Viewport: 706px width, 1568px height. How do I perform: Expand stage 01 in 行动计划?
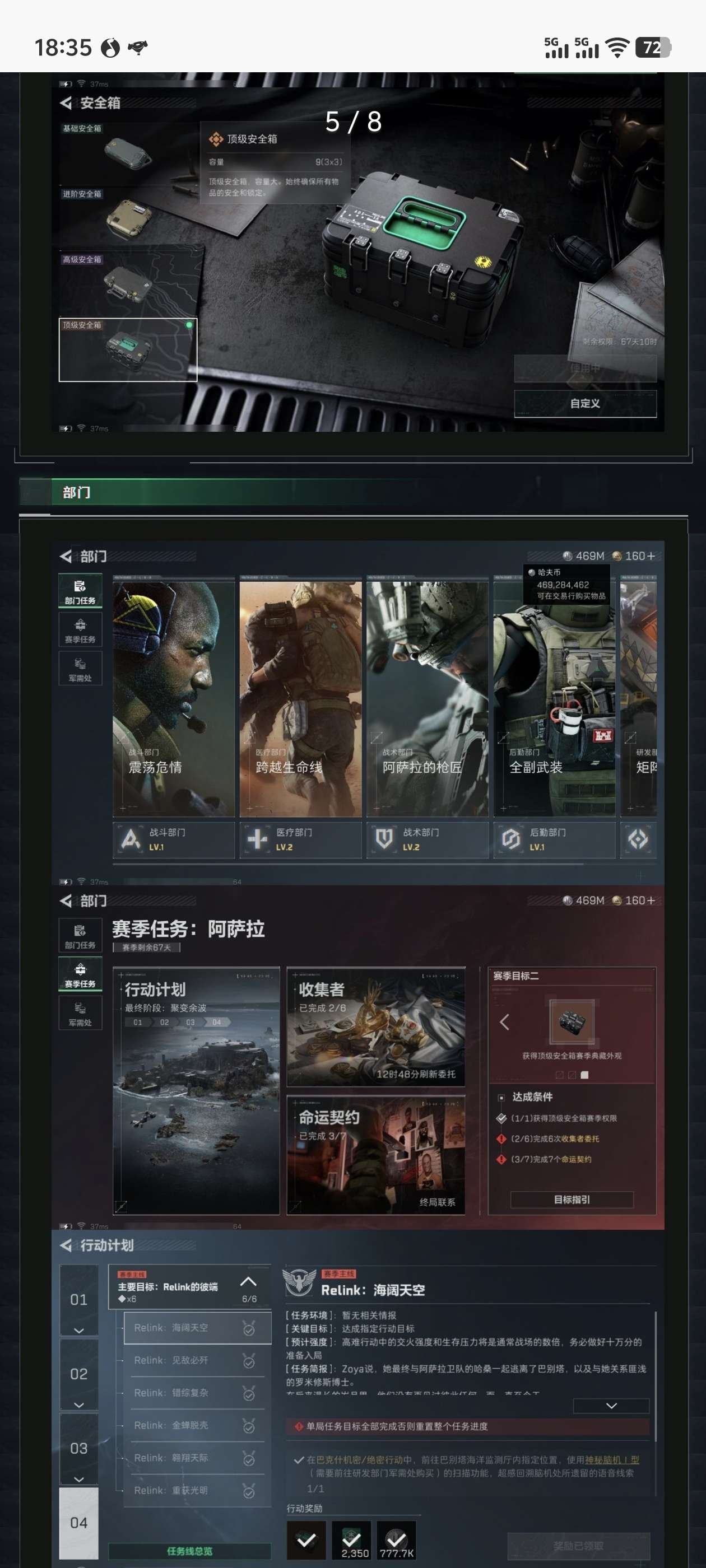78,1330
